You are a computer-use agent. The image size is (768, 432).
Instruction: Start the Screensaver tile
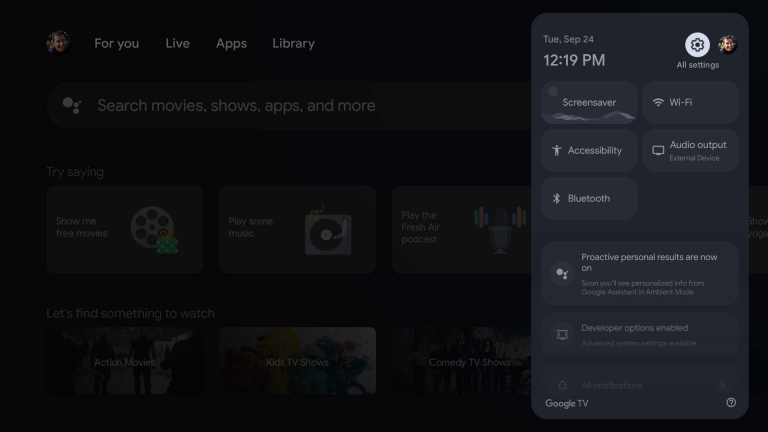[x=589, y=102]
